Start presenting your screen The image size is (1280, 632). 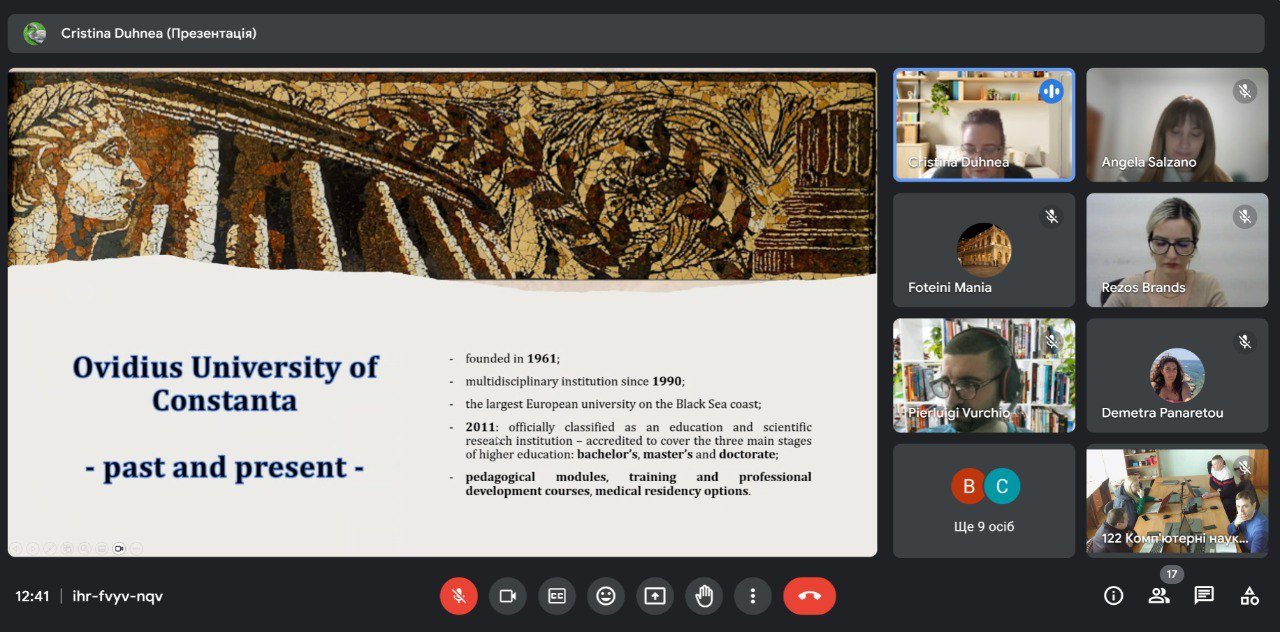(x=655, y=596)
